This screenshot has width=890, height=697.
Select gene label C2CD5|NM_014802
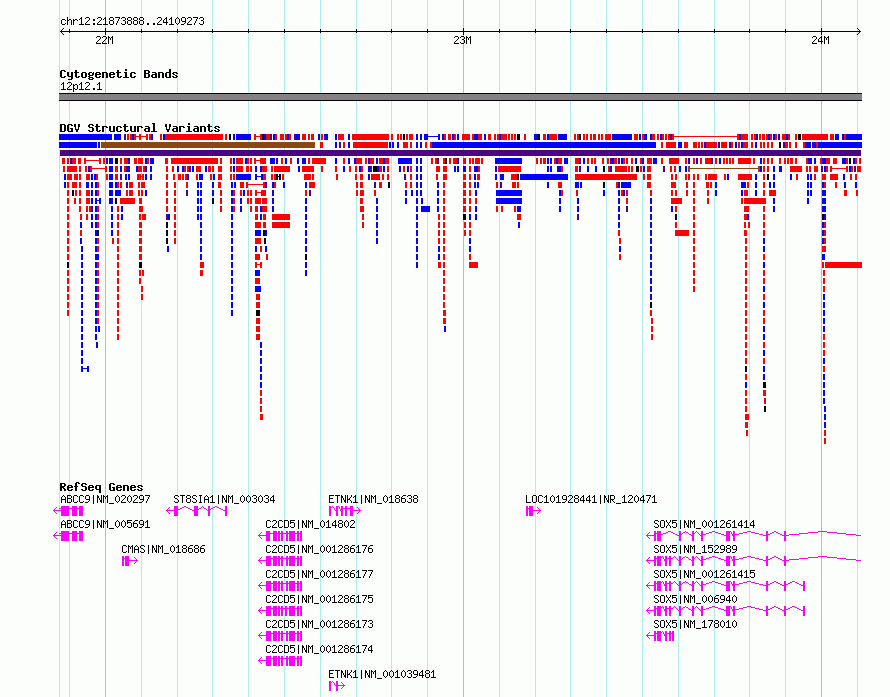click(x=310, y=524)
